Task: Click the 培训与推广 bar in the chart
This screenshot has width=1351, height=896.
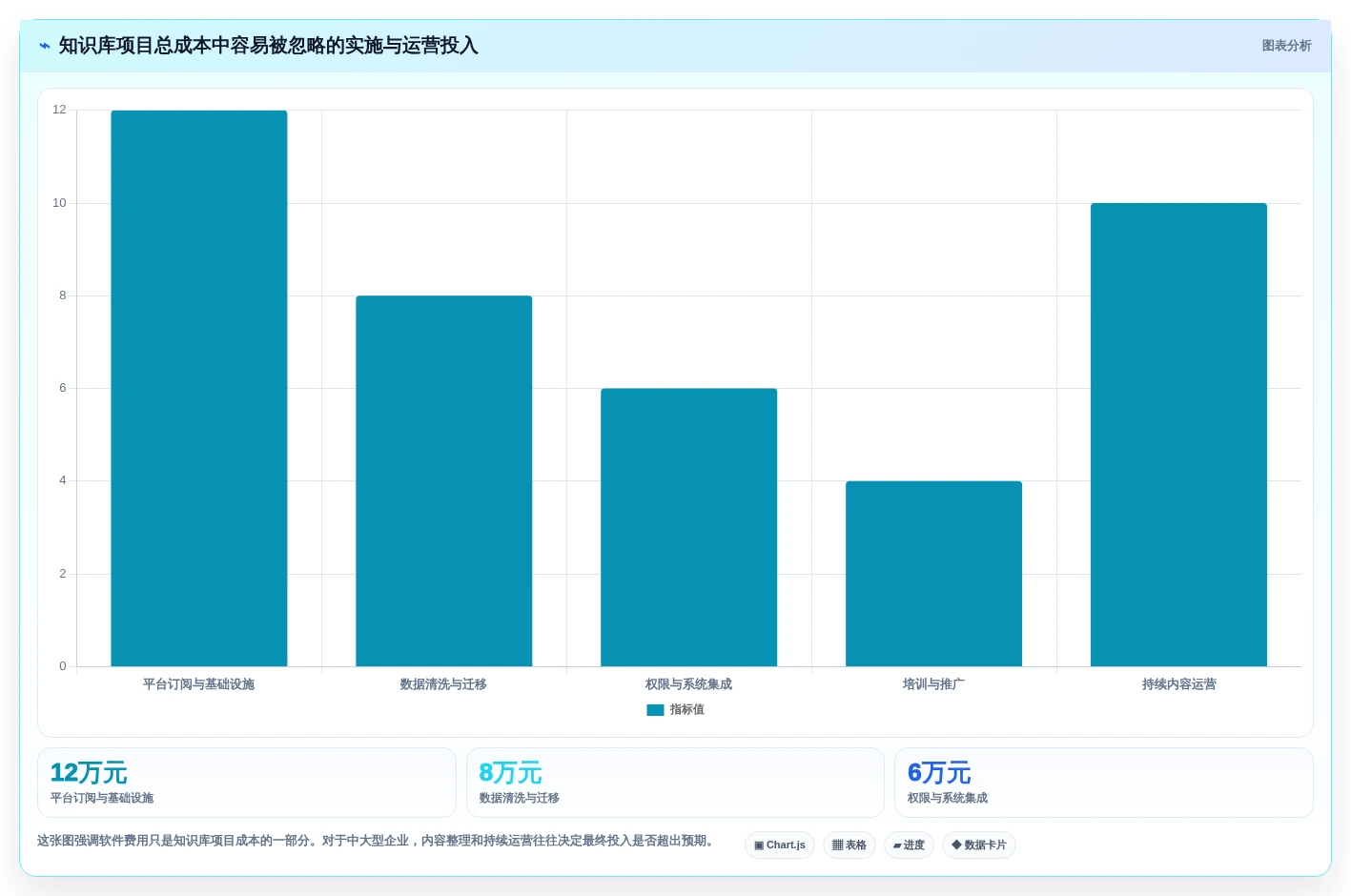Action: (x=934, y=574)
